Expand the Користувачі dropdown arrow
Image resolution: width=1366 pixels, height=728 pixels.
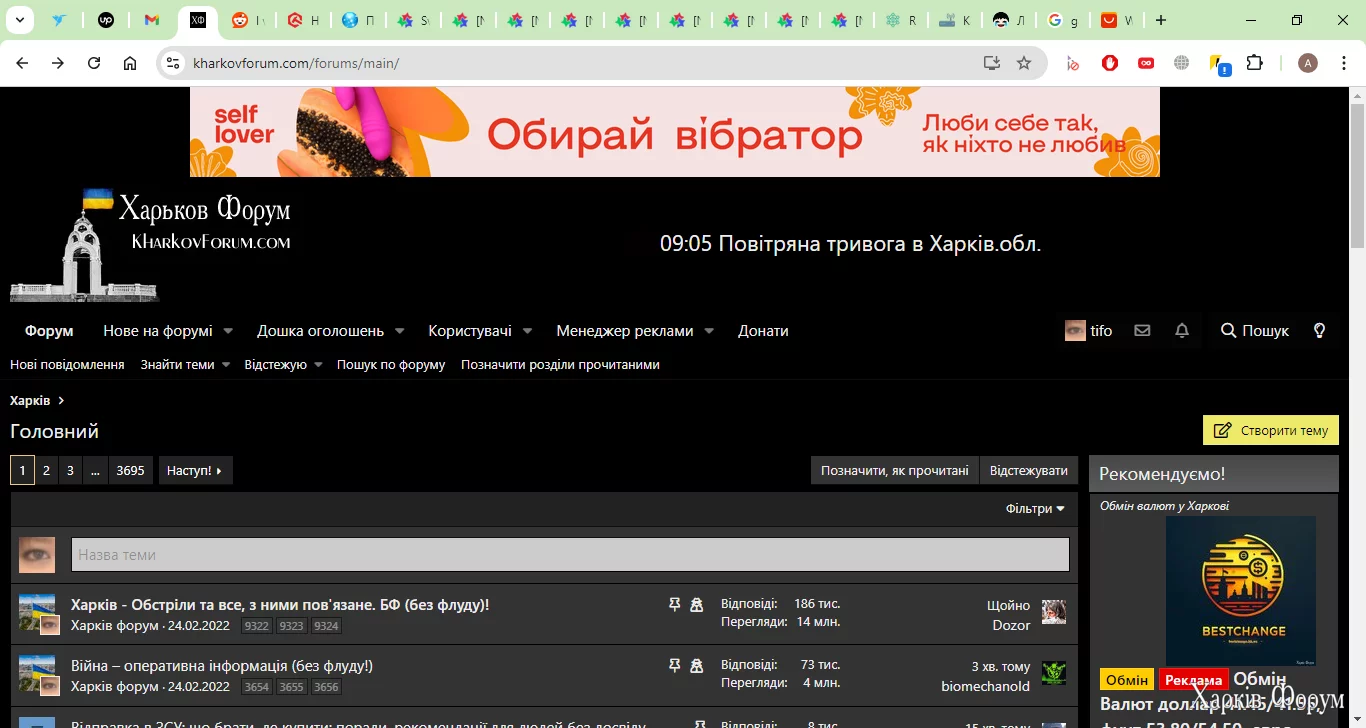[x=527, y=331]
